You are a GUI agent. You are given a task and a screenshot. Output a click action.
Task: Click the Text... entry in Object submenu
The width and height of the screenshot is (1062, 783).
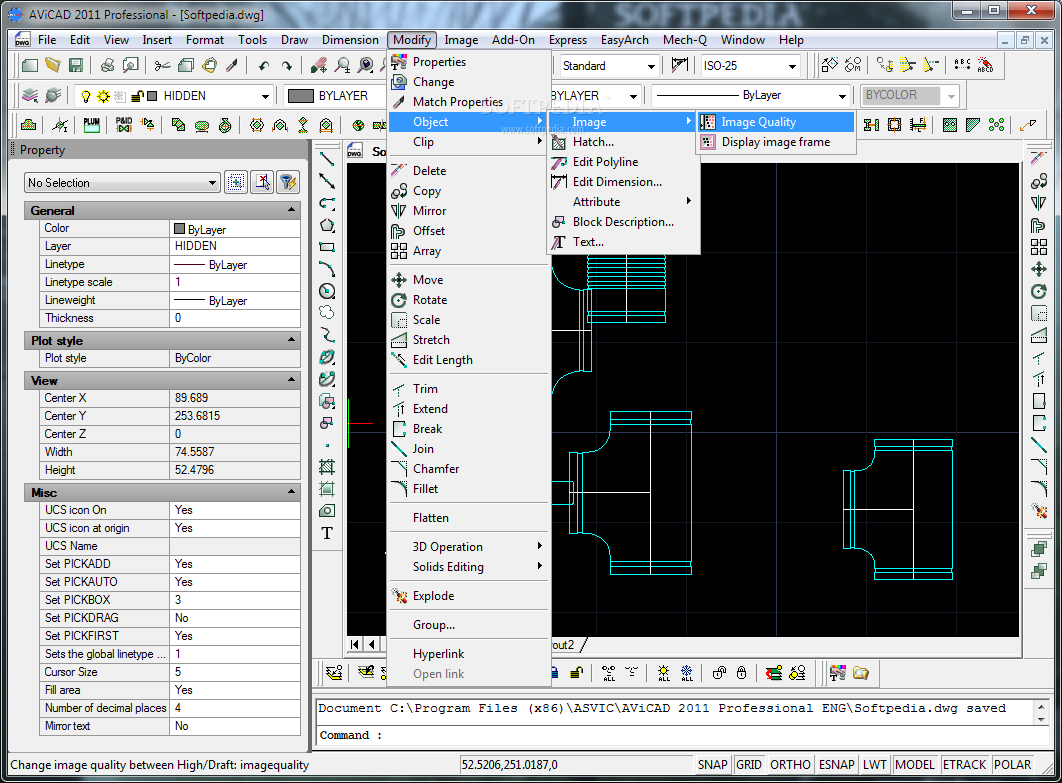(623, 242)
